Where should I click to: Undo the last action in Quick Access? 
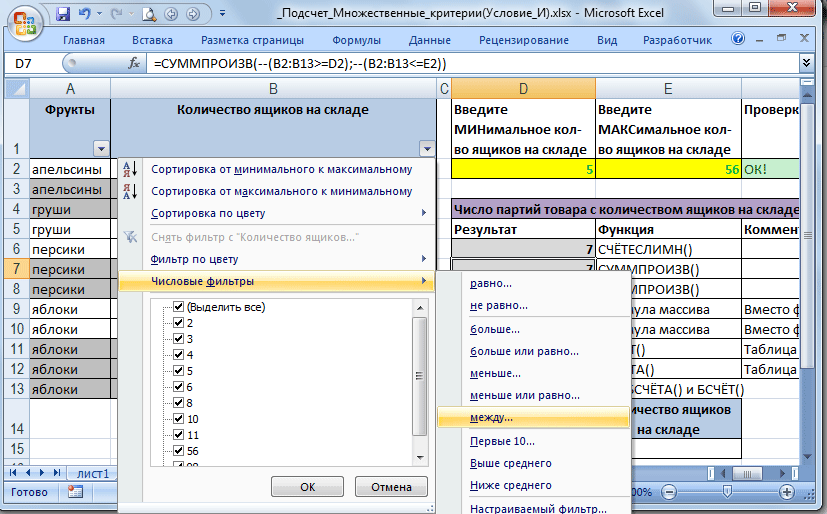click(x=87, y=15)
